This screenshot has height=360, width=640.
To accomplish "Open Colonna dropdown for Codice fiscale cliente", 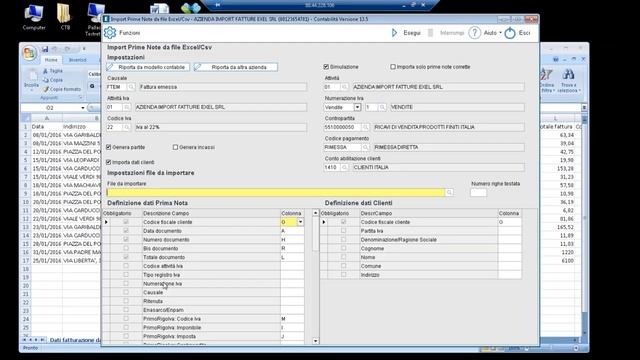I will pyautogui.click(x=300, y=222).
